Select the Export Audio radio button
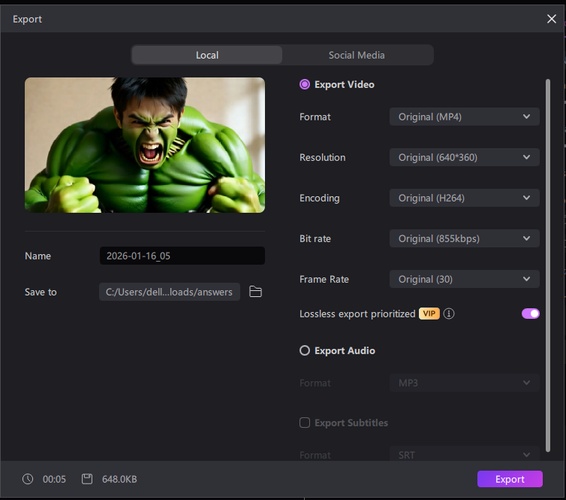This screenshot has width=566, height=500. click(305, 351)
